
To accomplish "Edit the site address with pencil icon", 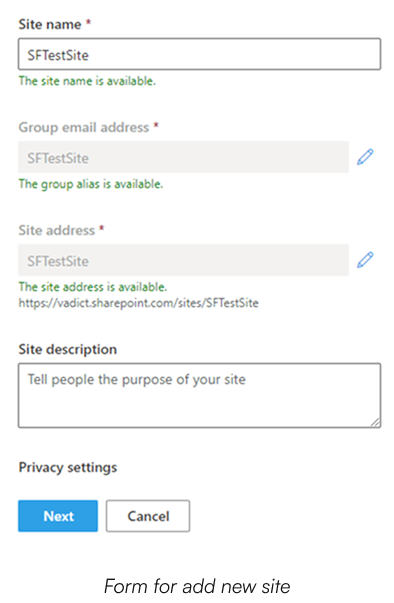I will (x=365, y=260).
